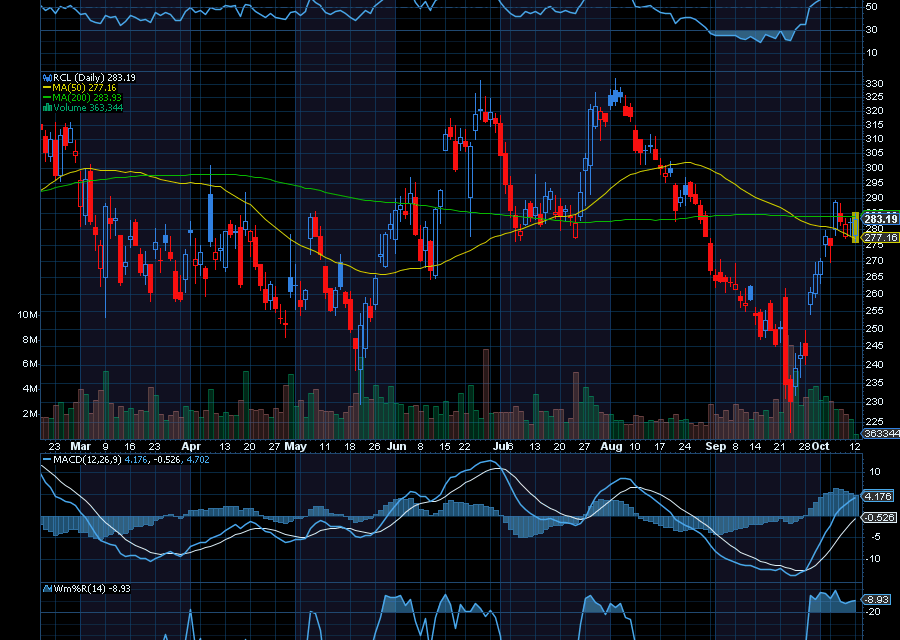Click the candlestick icon beside RCL (Daily)
Screen dimensions: 900x640
click(47, 77)
